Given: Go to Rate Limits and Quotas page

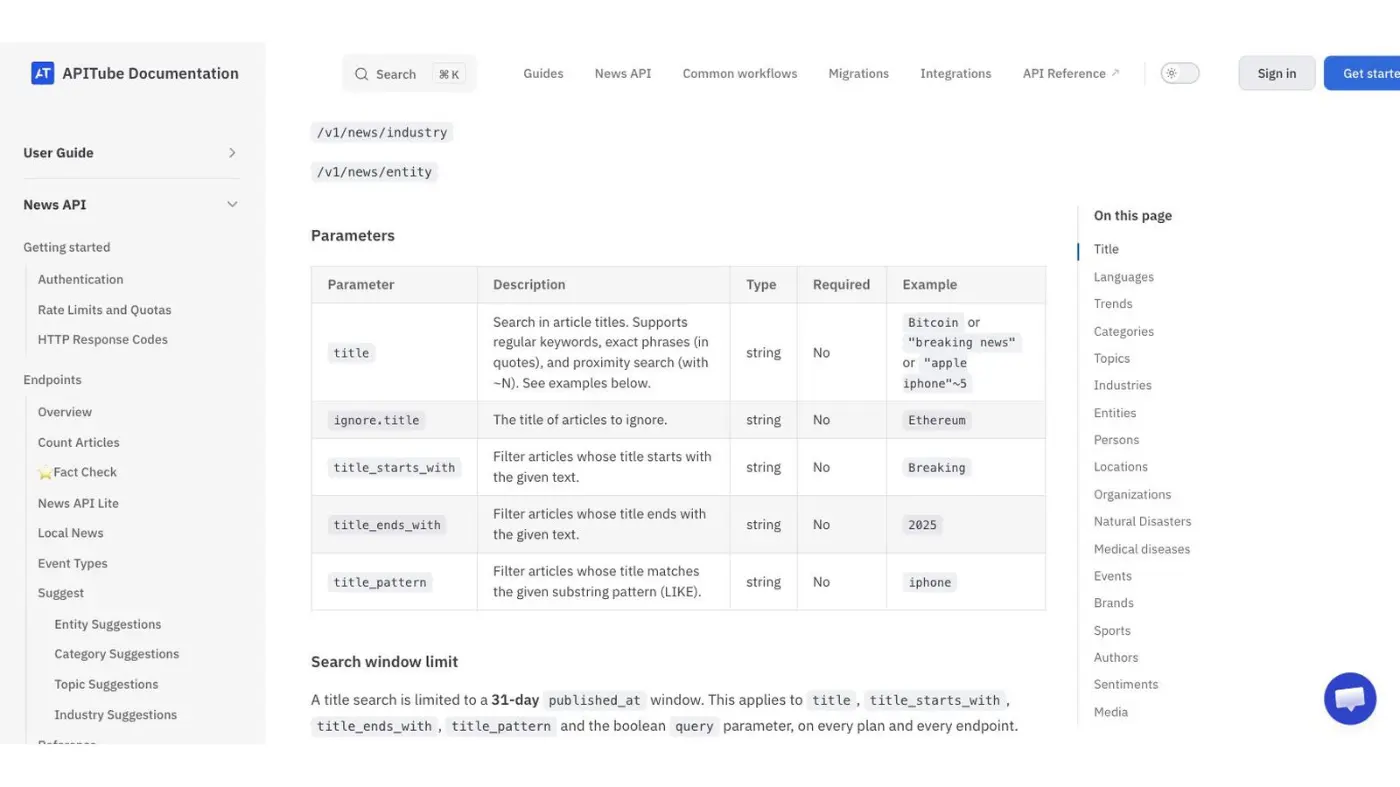Looking at the screenshot, I should click(x=105, y=310).
